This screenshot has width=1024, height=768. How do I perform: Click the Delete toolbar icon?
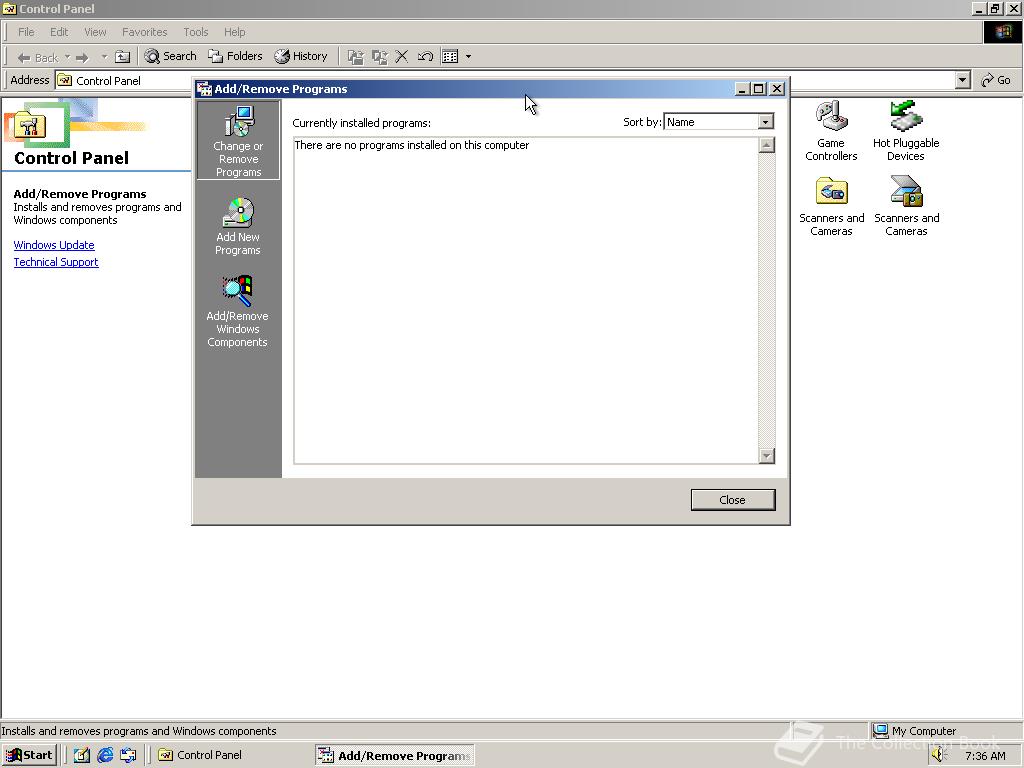tap(402, 57)
